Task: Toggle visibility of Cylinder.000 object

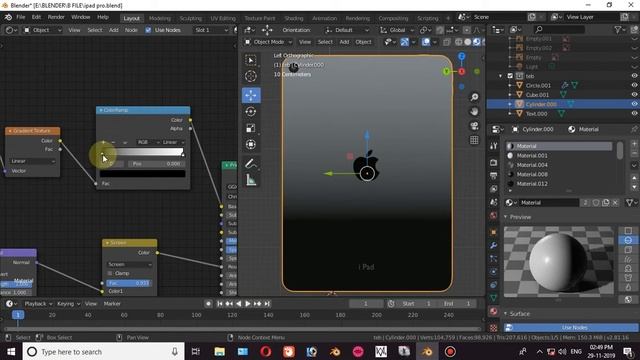Action: (634, 104)
